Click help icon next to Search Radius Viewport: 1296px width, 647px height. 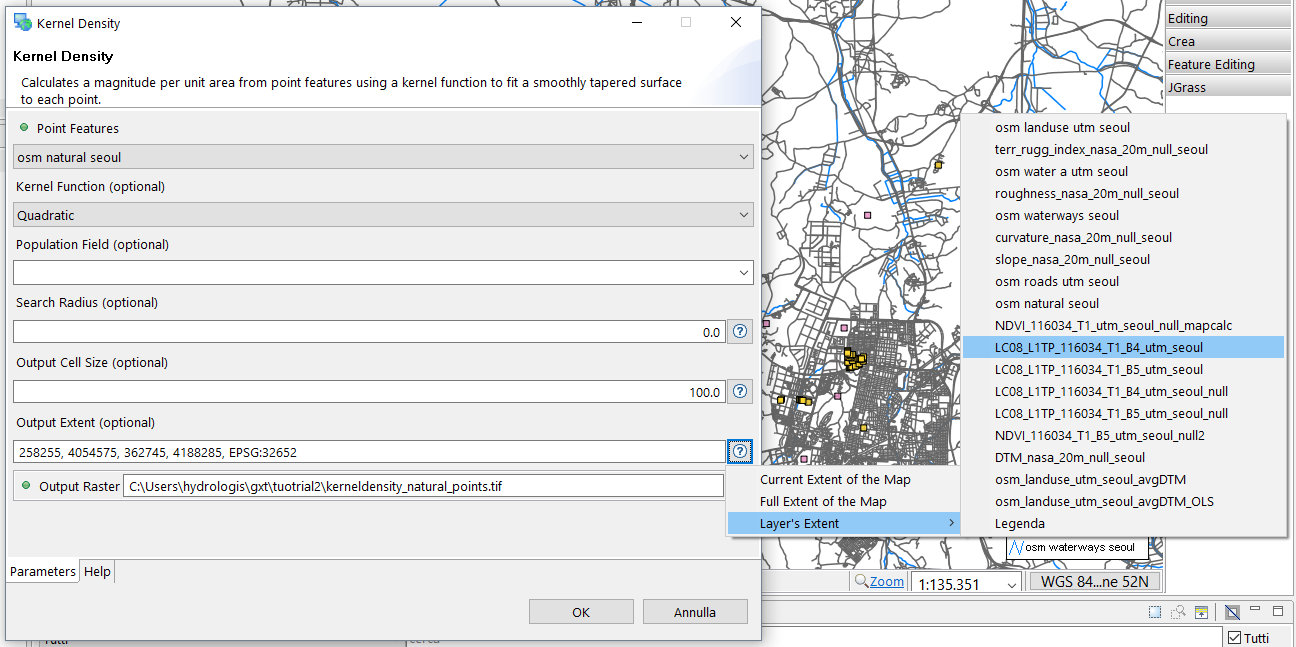740,332
